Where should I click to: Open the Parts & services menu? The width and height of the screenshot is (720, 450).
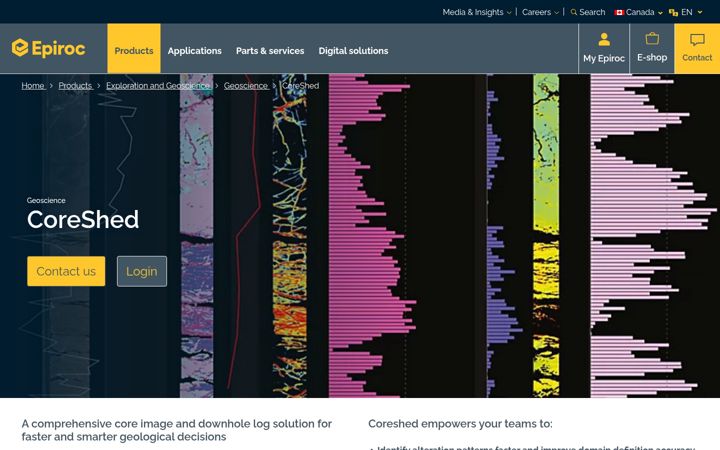pos(270,51)
